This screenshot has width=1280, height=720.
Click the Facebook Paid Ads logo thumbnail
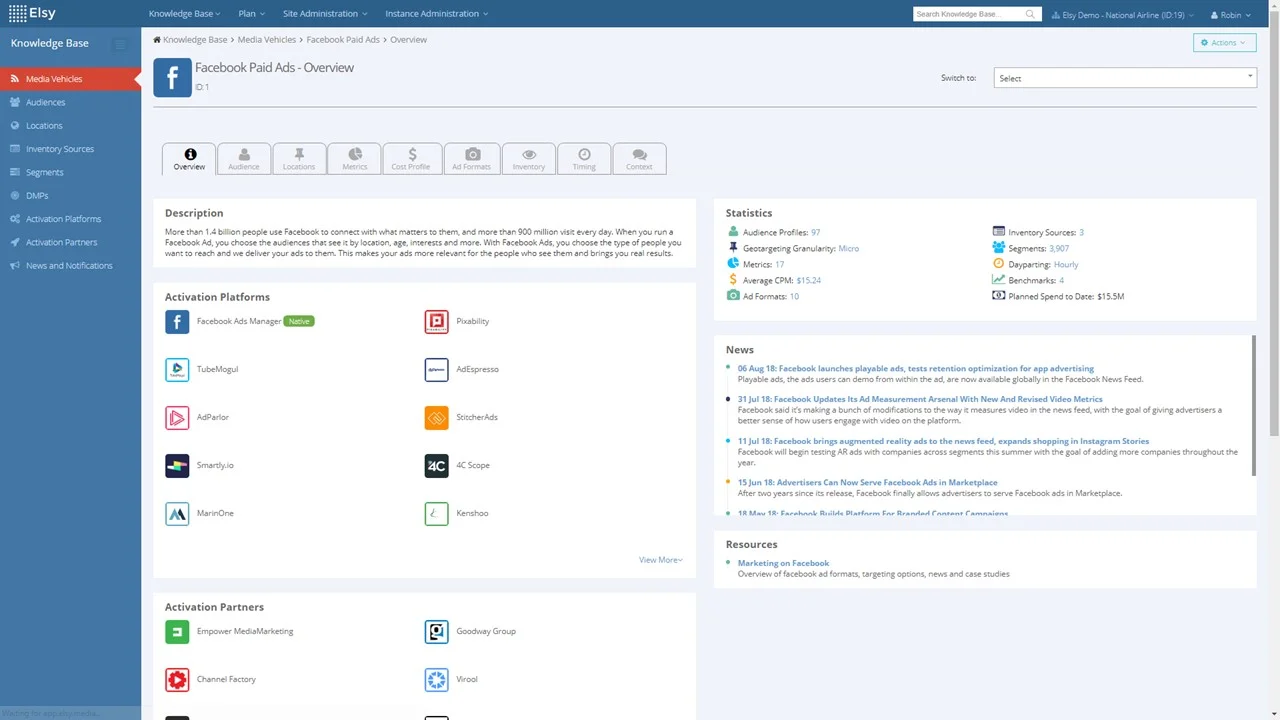(x=172, y=78)
